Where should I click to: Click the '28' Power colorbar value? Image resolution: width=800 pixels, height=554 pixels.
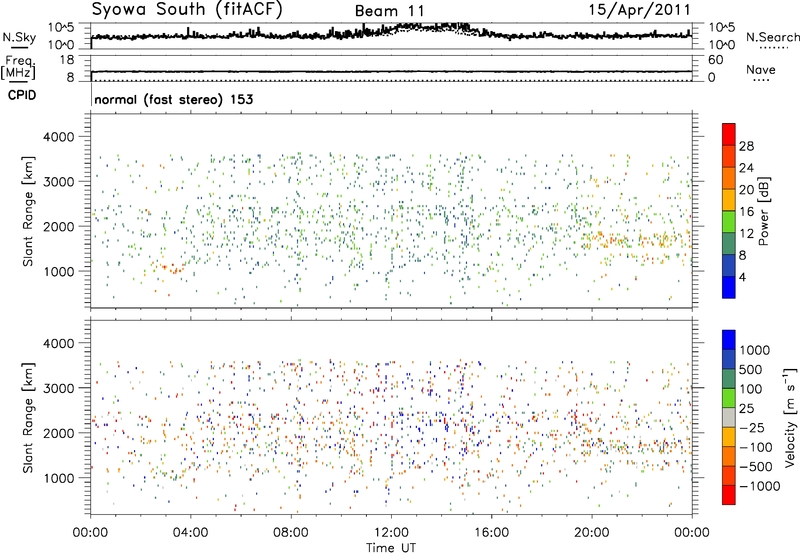[x=746, y=146]
